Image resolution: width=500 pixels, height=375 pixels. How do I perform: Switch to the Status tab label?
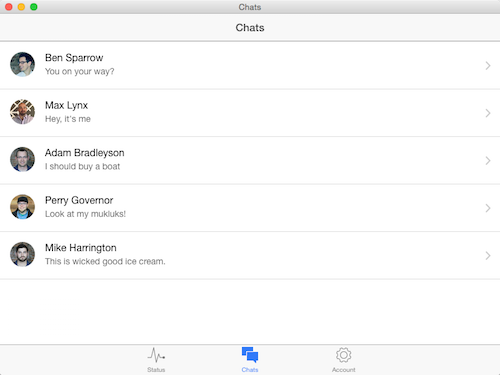[x=156, y=370]
